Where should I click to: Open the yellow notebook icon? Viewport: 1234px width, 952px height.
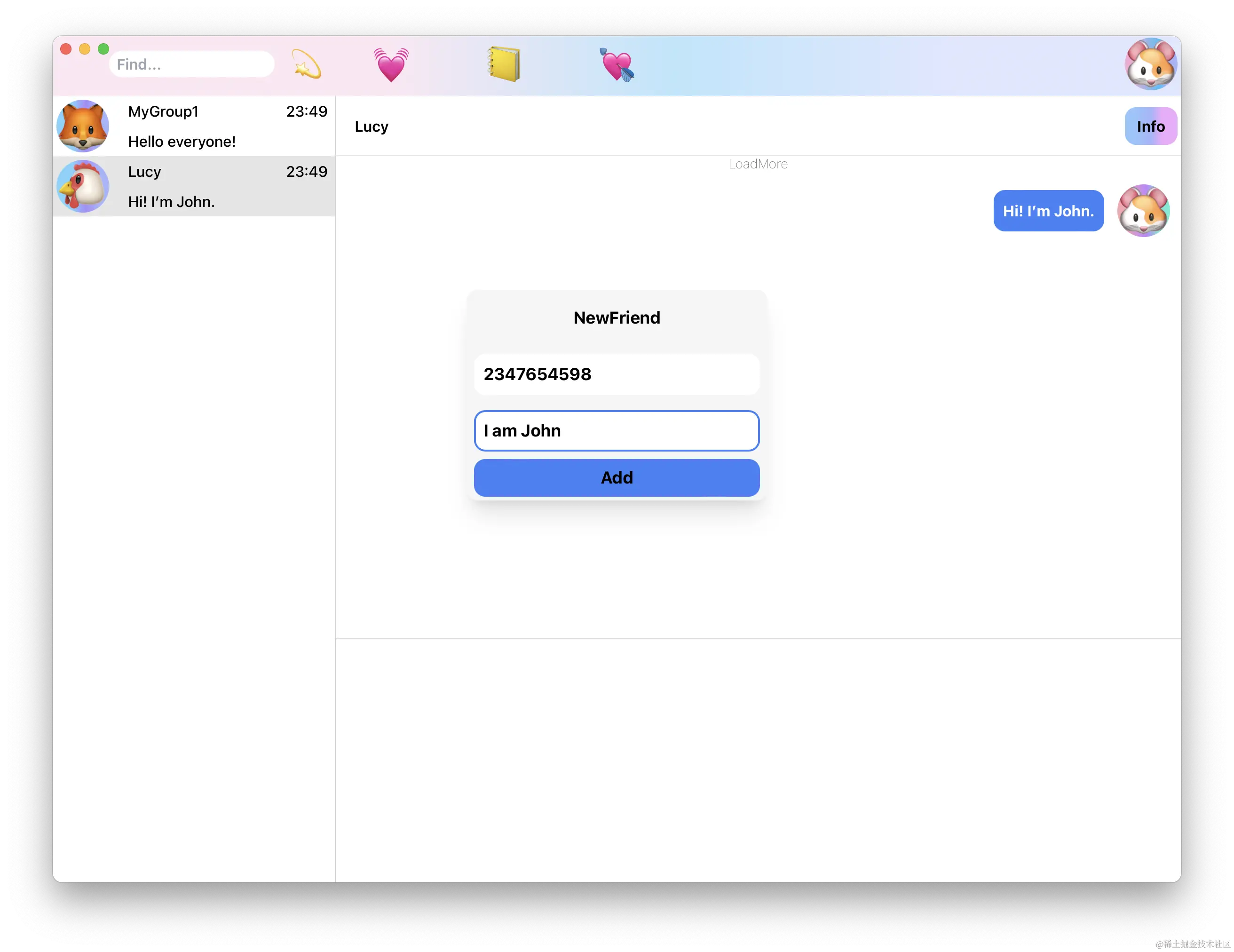pos(504,64)
